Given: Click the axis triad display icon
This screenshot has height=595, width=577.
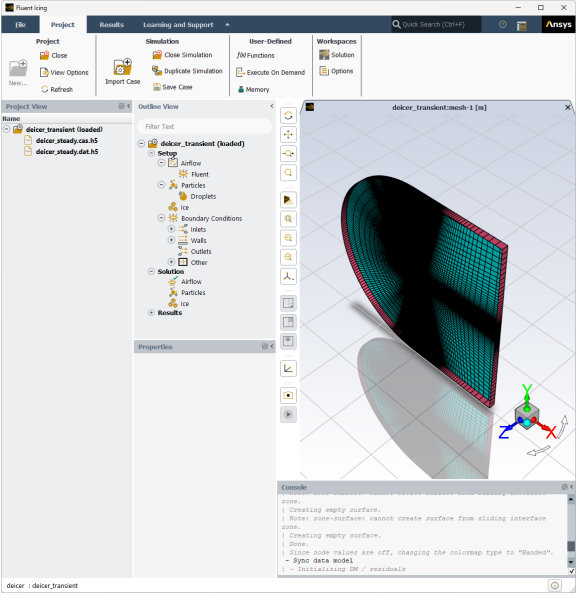Looking at the screenshot, I should [x=288, y=277].
